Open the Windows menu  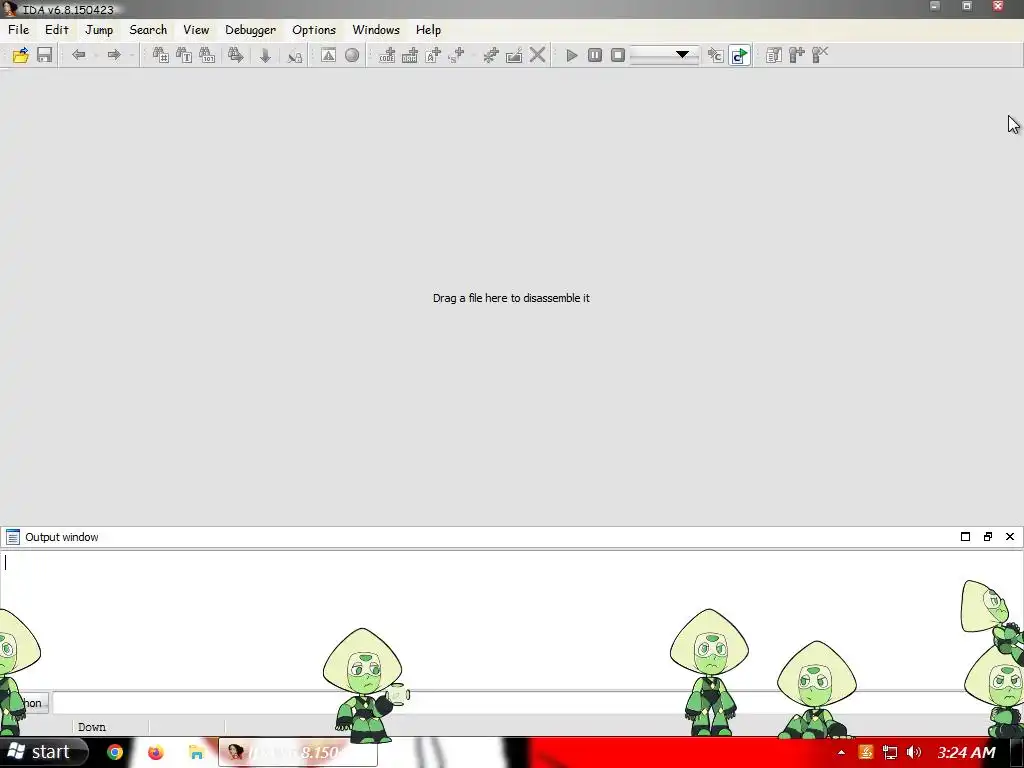coord(376,30)
